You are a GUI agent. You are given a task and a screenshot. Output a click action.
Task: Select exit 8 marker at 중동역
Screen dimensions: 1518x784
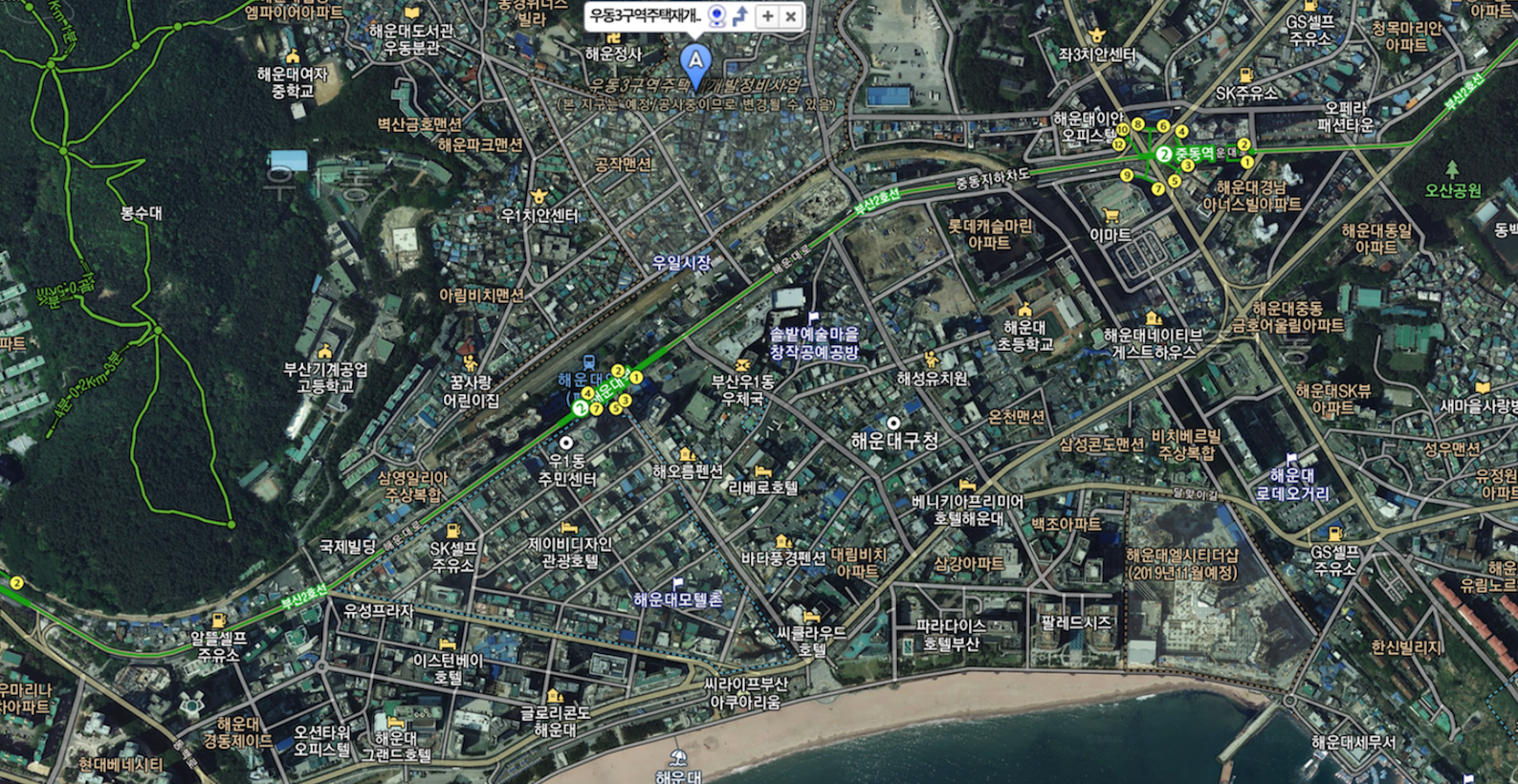click(1137, 124)
